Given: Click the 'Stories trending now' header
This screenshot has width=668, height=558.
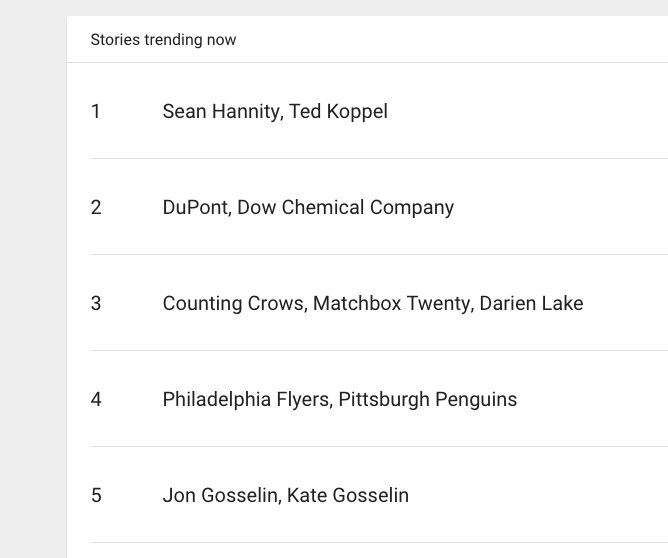Looking at the screenshot, I should click(x=163, y=40).
